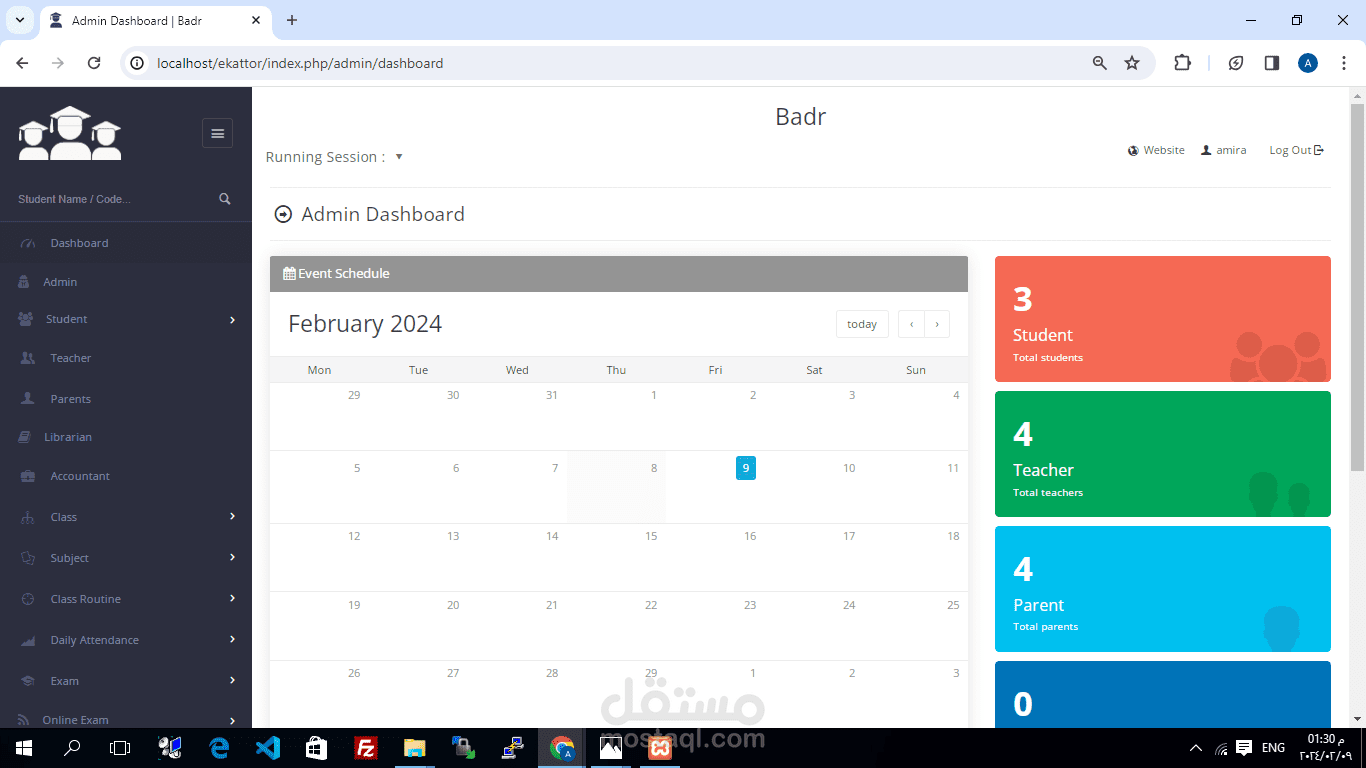The height and width of the screenshot is (768, 1366).
Task: Click the Student group icon in sidebar
Action: click(x=26, y=319)
